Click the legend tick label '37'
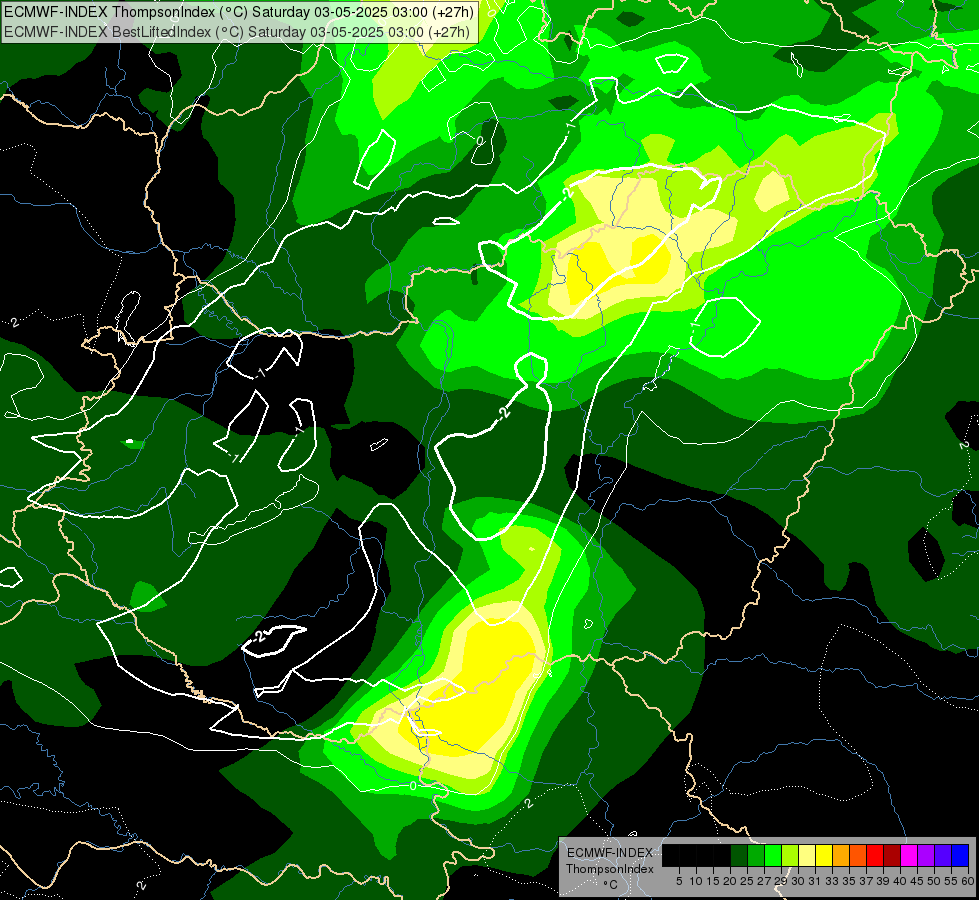Screen dimensions: 979x900 (x=866, y=881)
